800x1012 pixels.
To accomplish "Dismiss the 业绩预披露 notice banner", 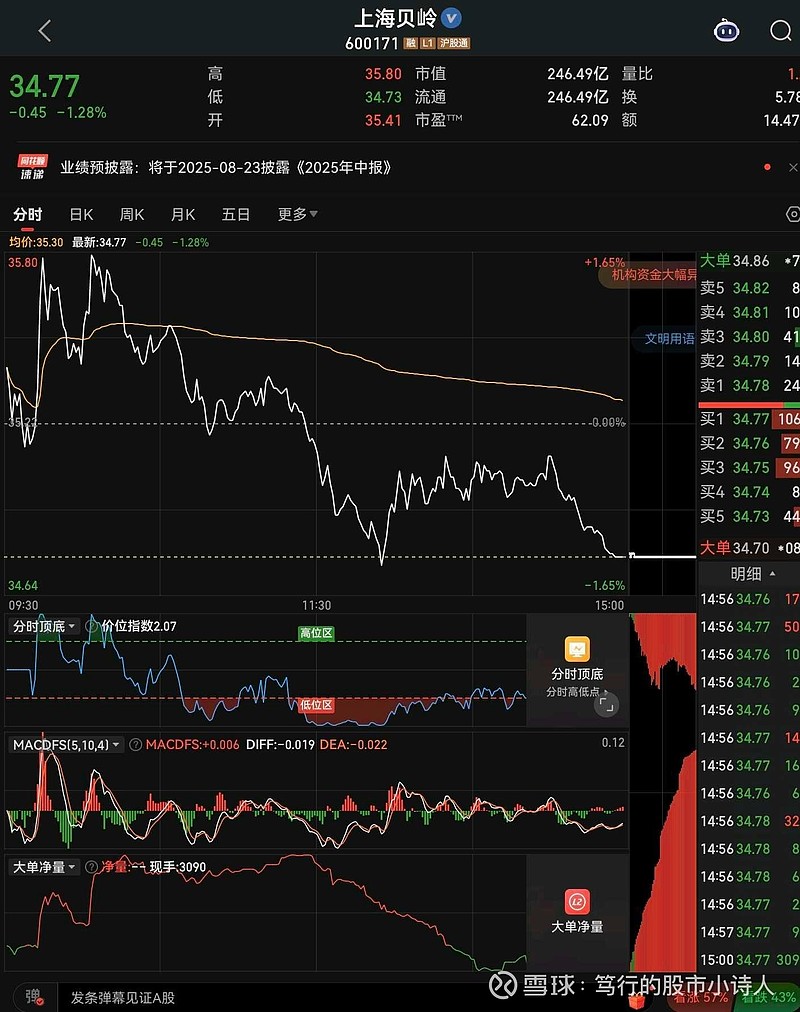I will (x=793, y=167).
